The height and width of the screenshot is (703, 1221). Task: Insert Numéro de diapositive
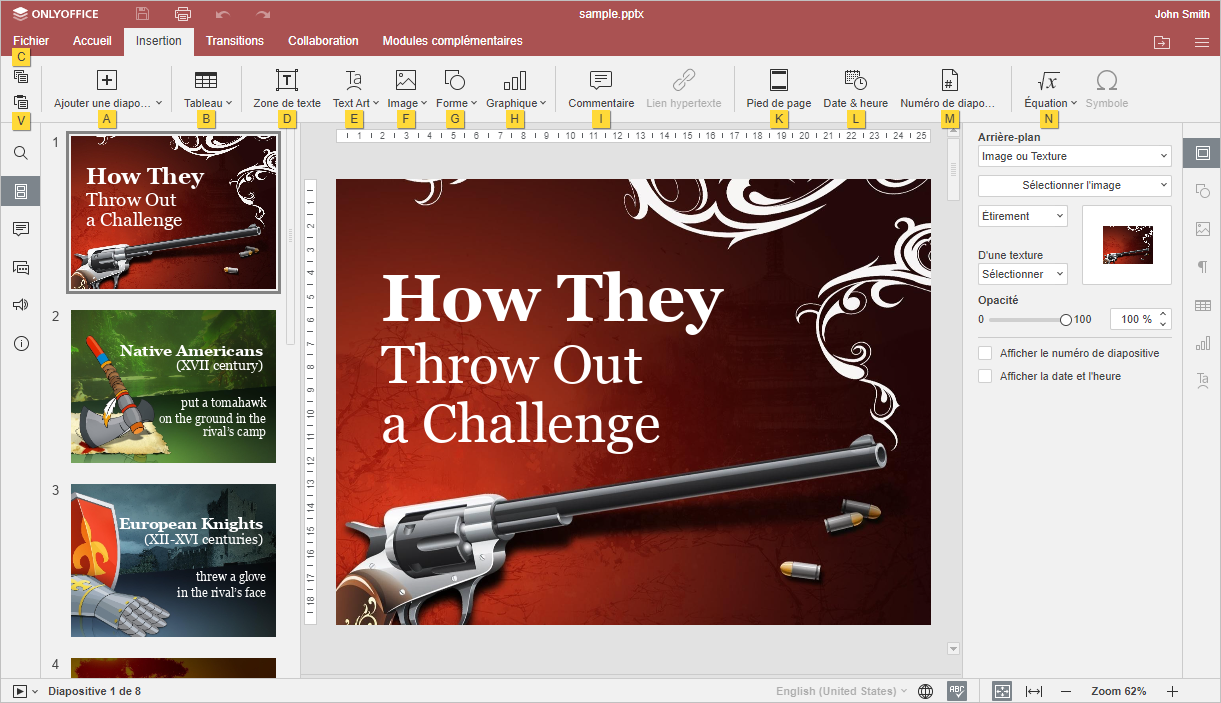point(950,81)
